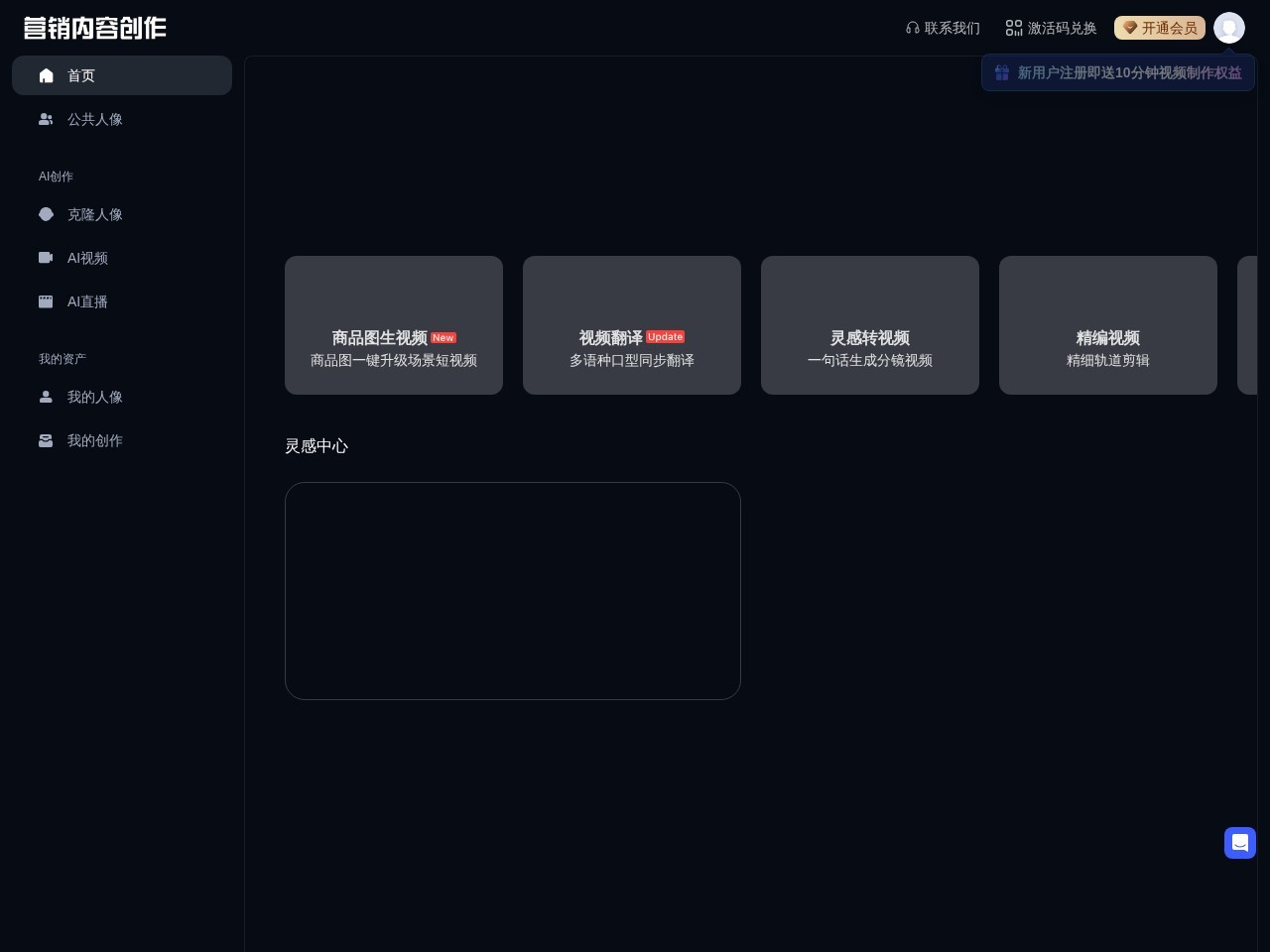Click the 克隆人像 icon in sidebar
The width and height of the screenshot is (1270, 952).
46,214
